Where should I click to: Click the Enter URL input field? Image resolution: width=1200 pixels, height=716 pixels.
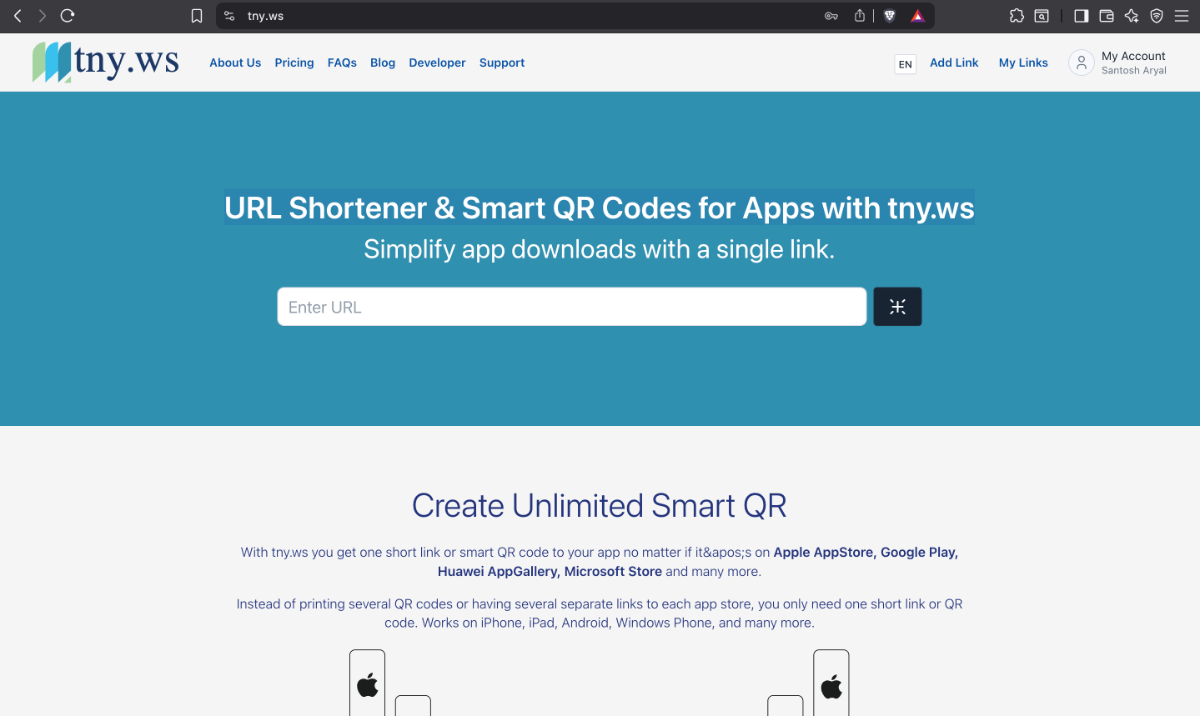(x=571, y=307)
